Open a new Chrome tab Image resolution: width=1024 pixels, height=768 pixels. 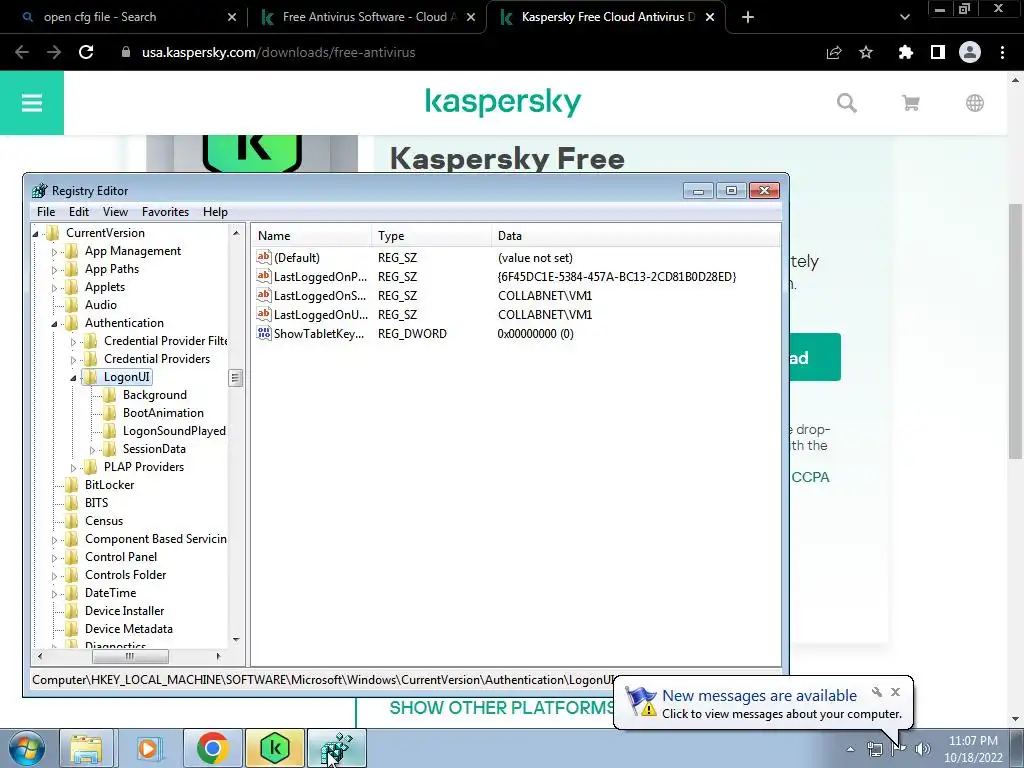tap(748, 17)
